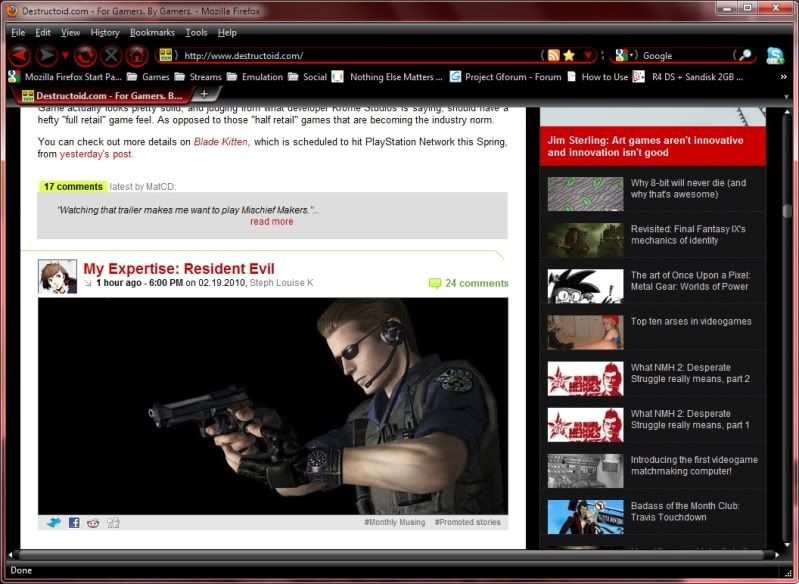Open the address bar history dropdown arrow
The height and width of the screenshot is (584, 799).
click(x=589, y=56)
